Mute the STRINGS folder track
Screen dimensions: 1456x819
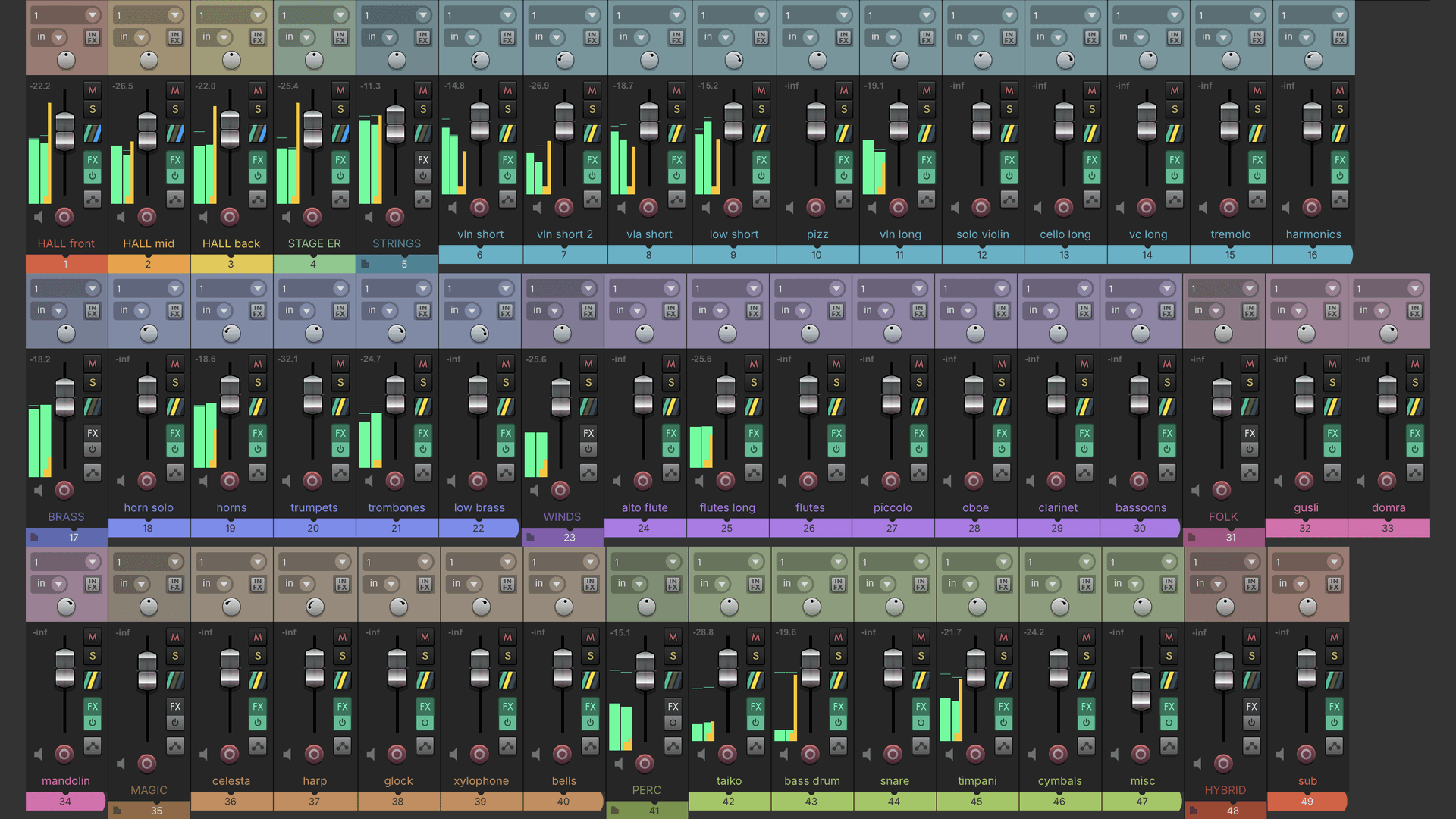coord(423,90)
